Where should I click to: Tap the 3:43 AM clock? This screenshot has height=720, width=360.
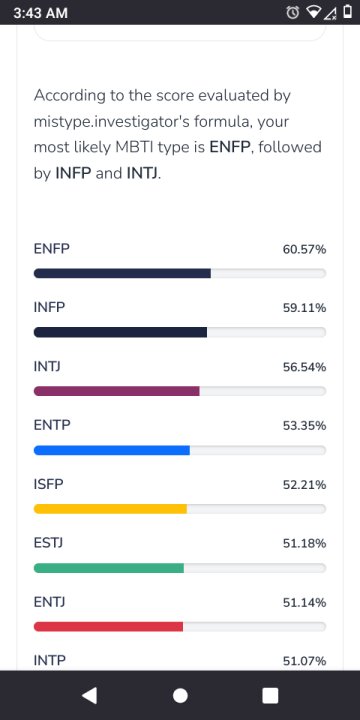coord(40,13)
